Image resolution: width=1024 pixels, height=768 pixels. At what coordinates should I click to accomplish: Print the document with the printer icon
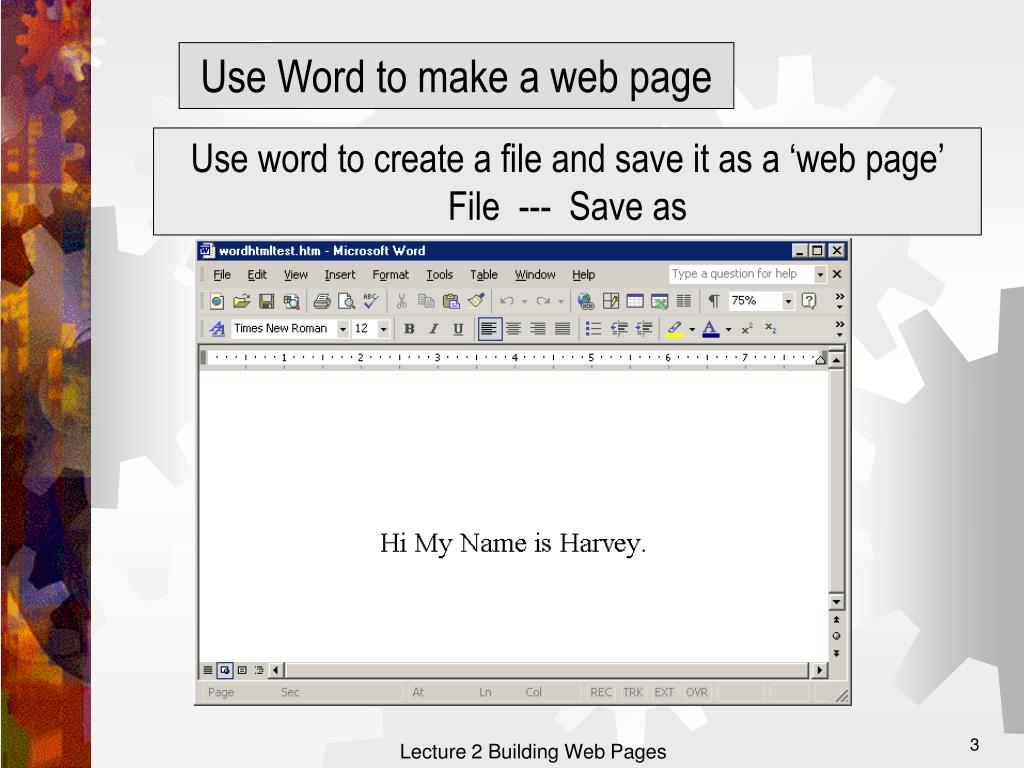coord(321,301)
